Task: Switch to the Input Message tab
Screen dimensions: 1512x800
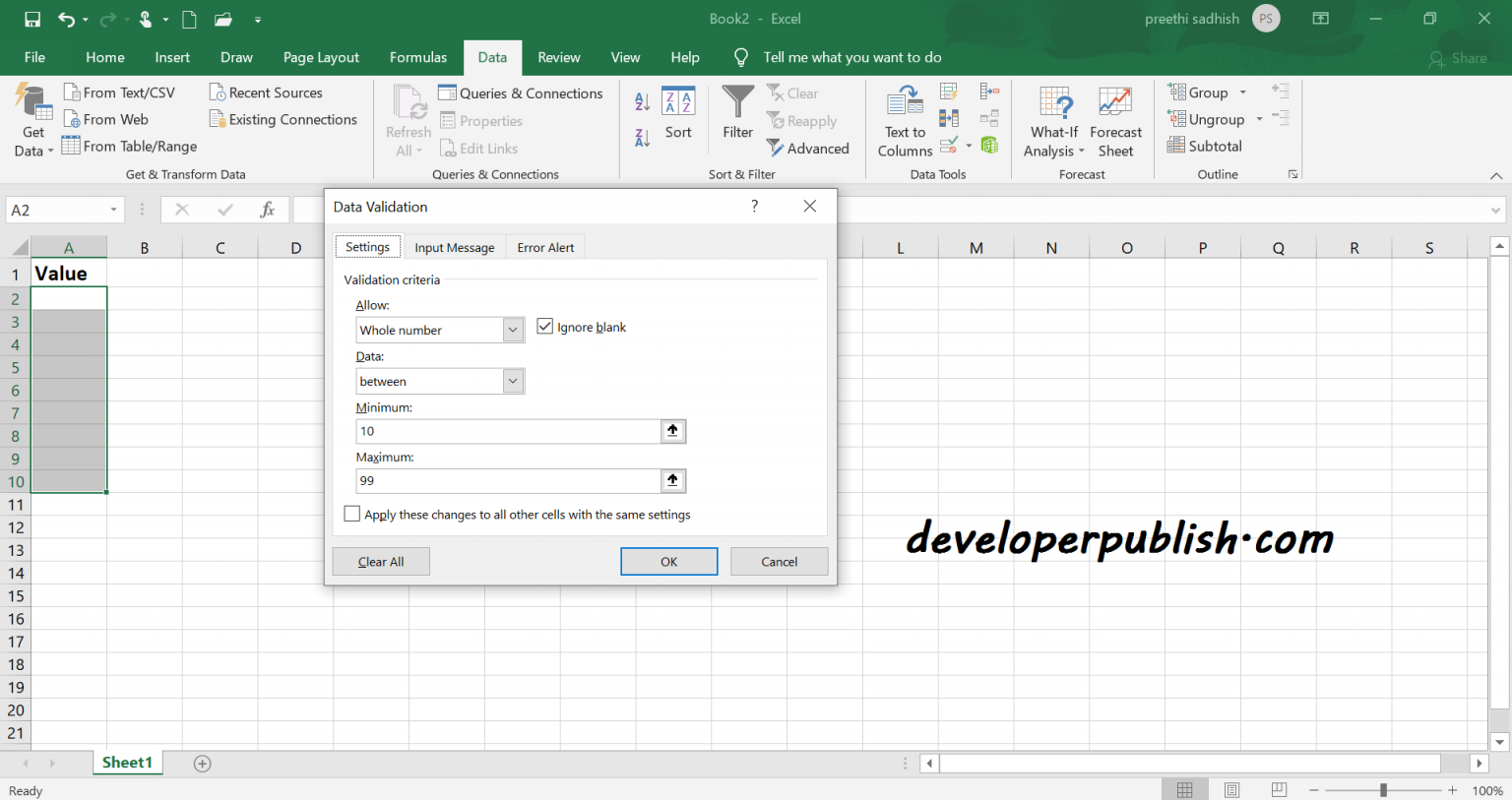Action: pos(455,246)
